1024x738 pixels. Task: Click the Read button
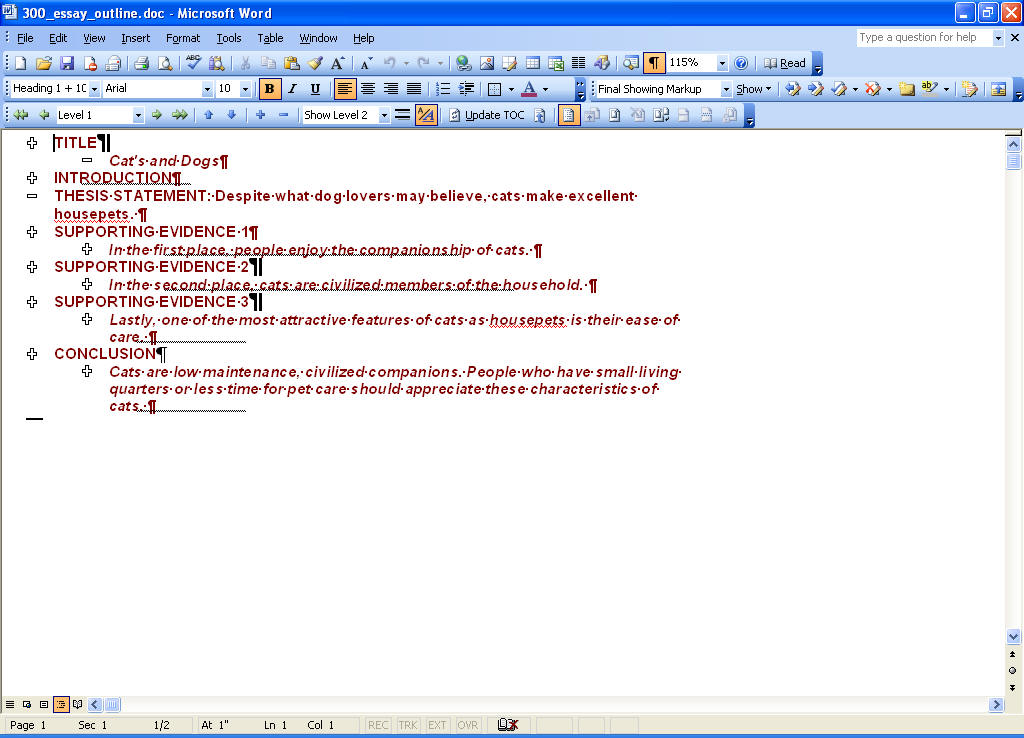coord(785,63)
